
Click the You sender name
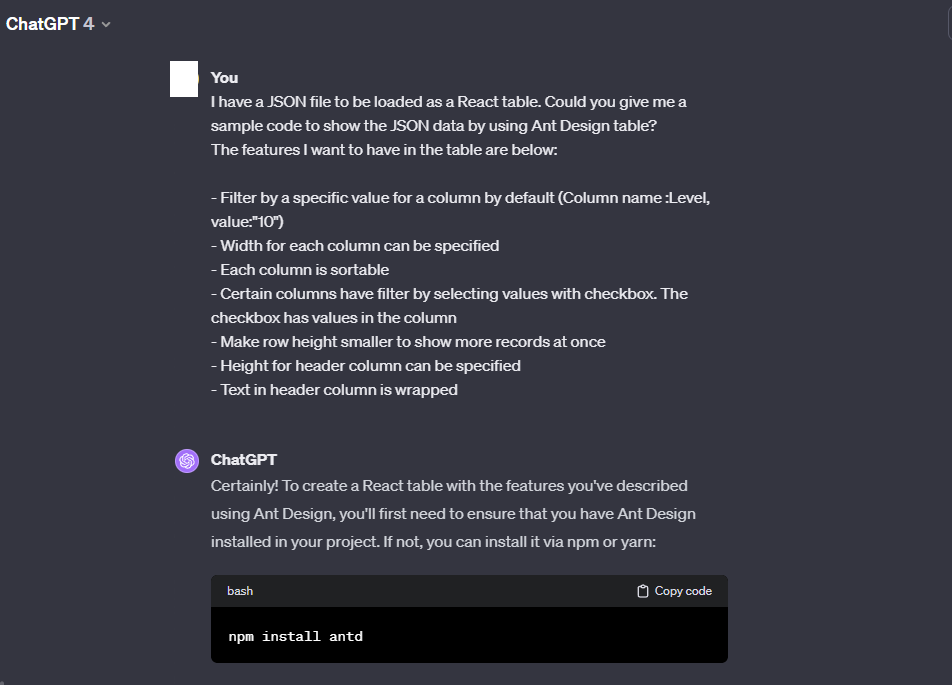[x=224, y=78]
